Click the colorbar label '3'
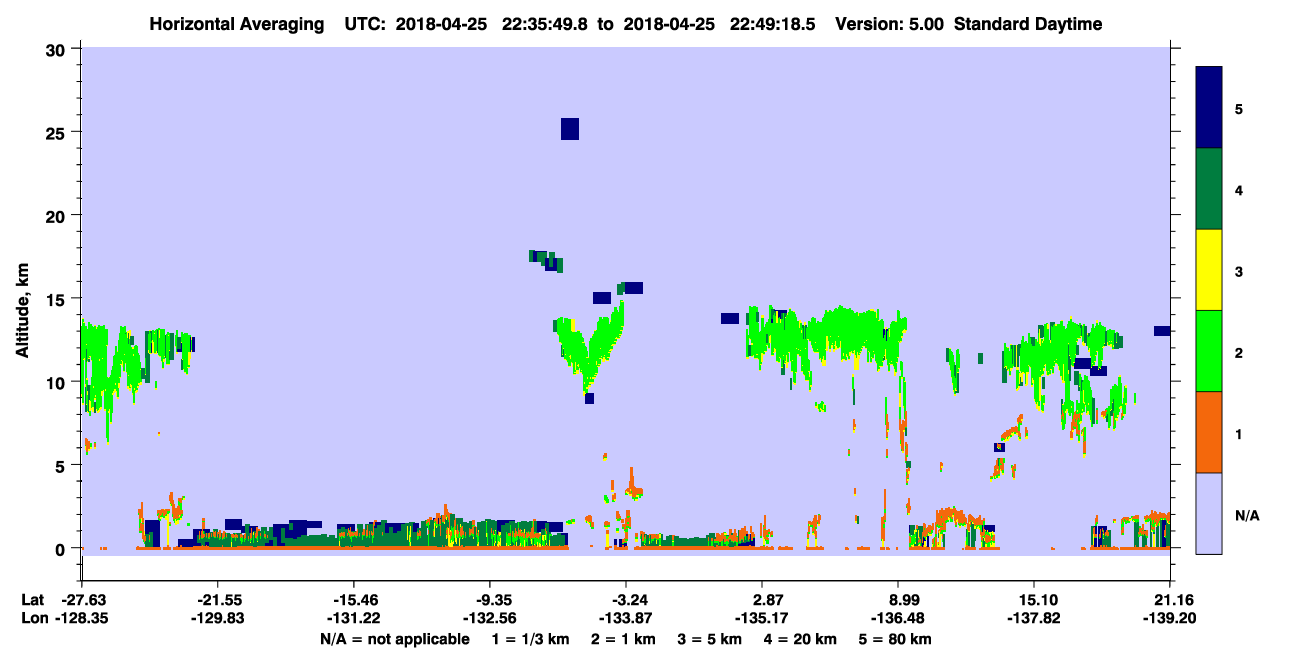The height and width of the screenshot is (667, 1300). point(1239,270)
